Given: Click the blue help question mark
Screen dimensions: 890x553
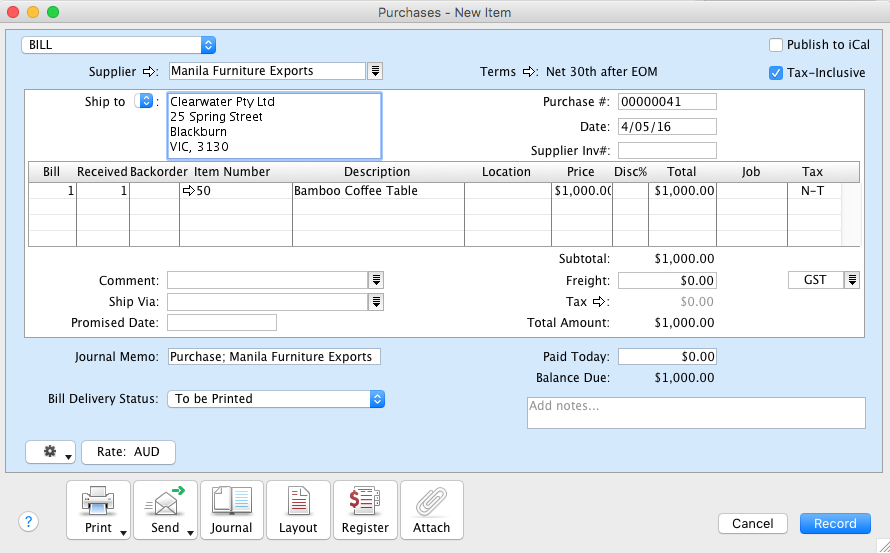Looking at the screenshot, I should (x=28, y=521).
